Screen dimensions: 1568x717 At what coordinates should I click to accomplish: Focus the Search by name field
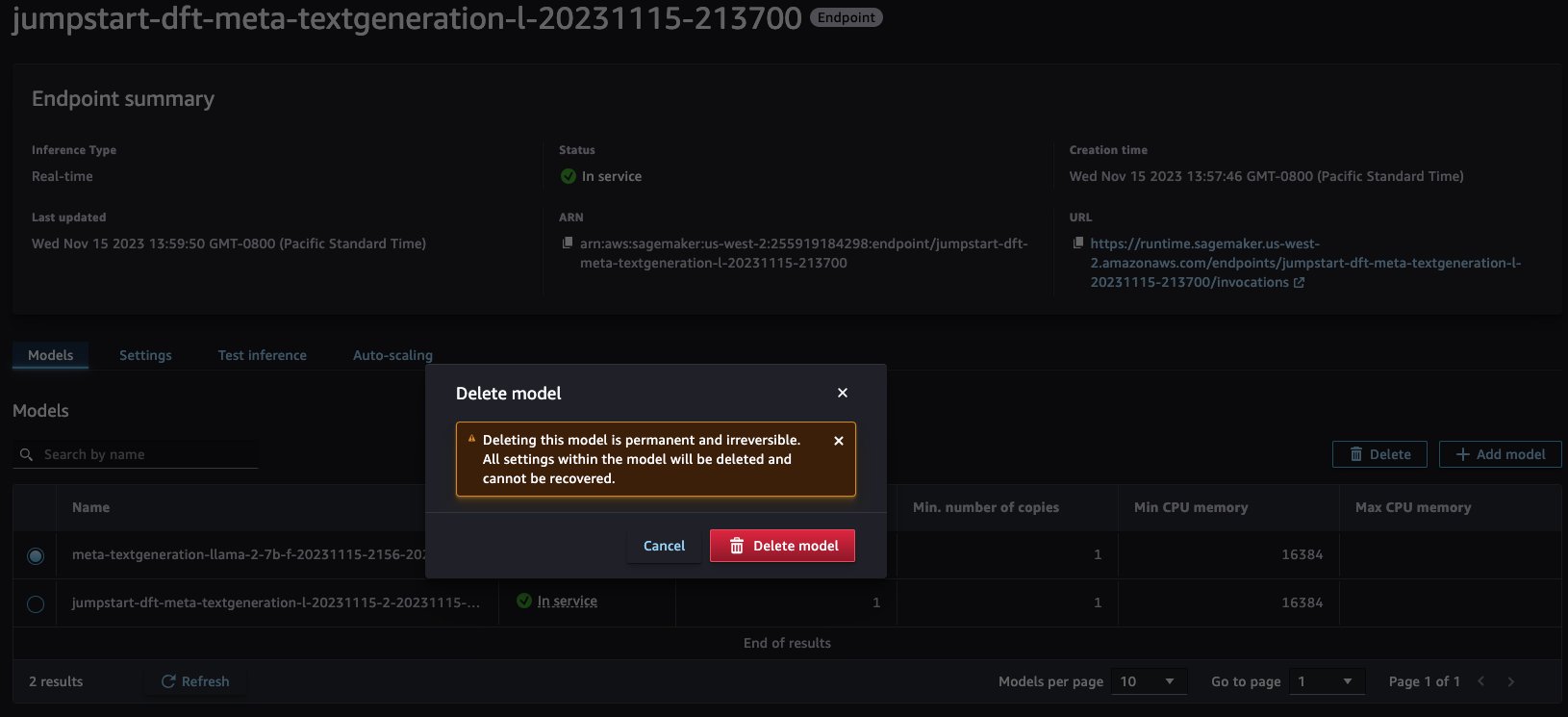[x=136, y=454]
